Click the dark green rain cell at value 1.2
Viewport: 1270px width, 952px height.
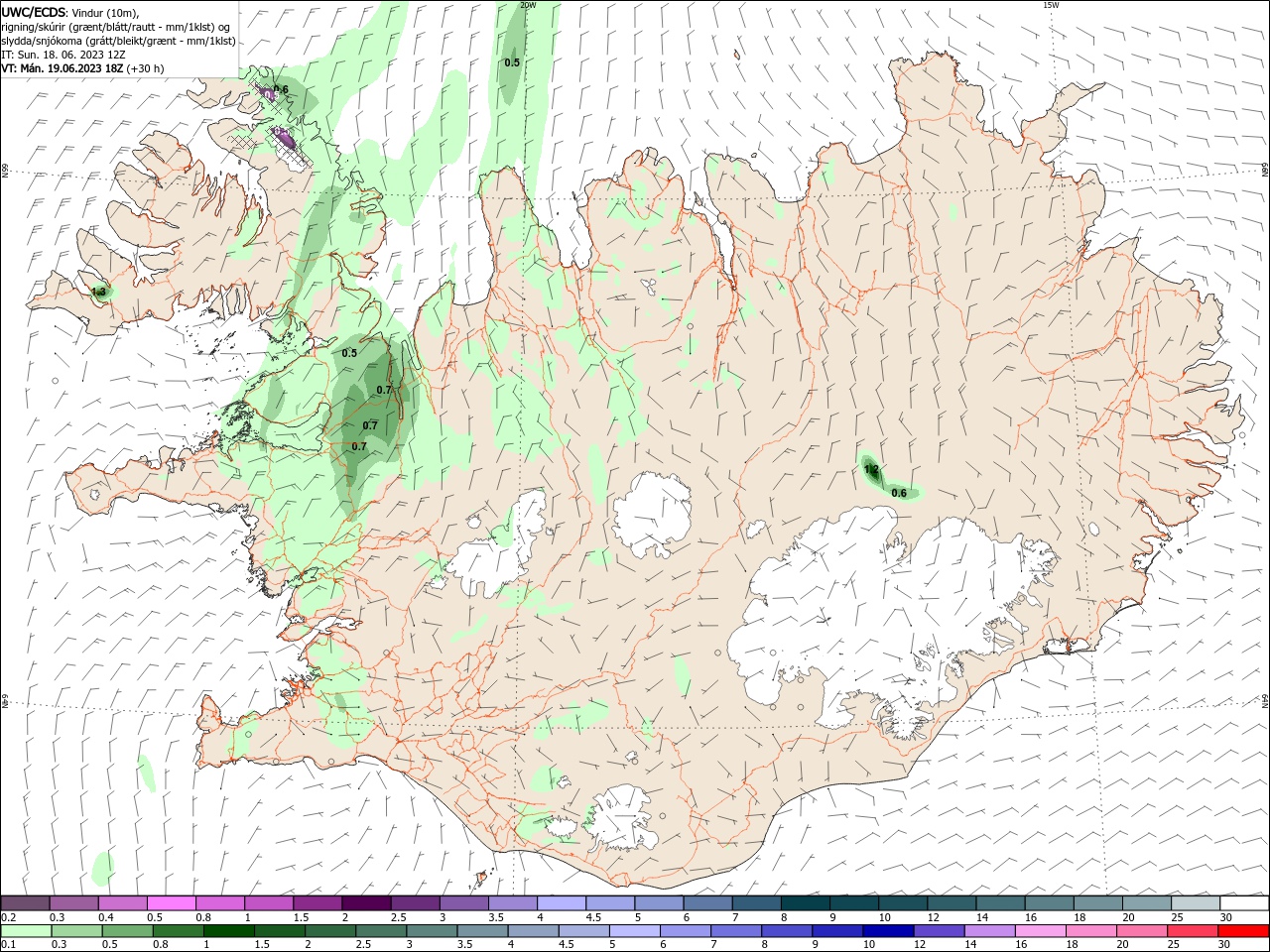[873, 472]
